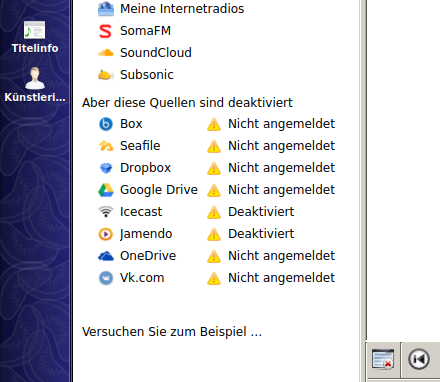The width and height of the screenshot is (440, 382).
Task: Click Nicht angemeldet status for Seafile
Action: point(281,146)
